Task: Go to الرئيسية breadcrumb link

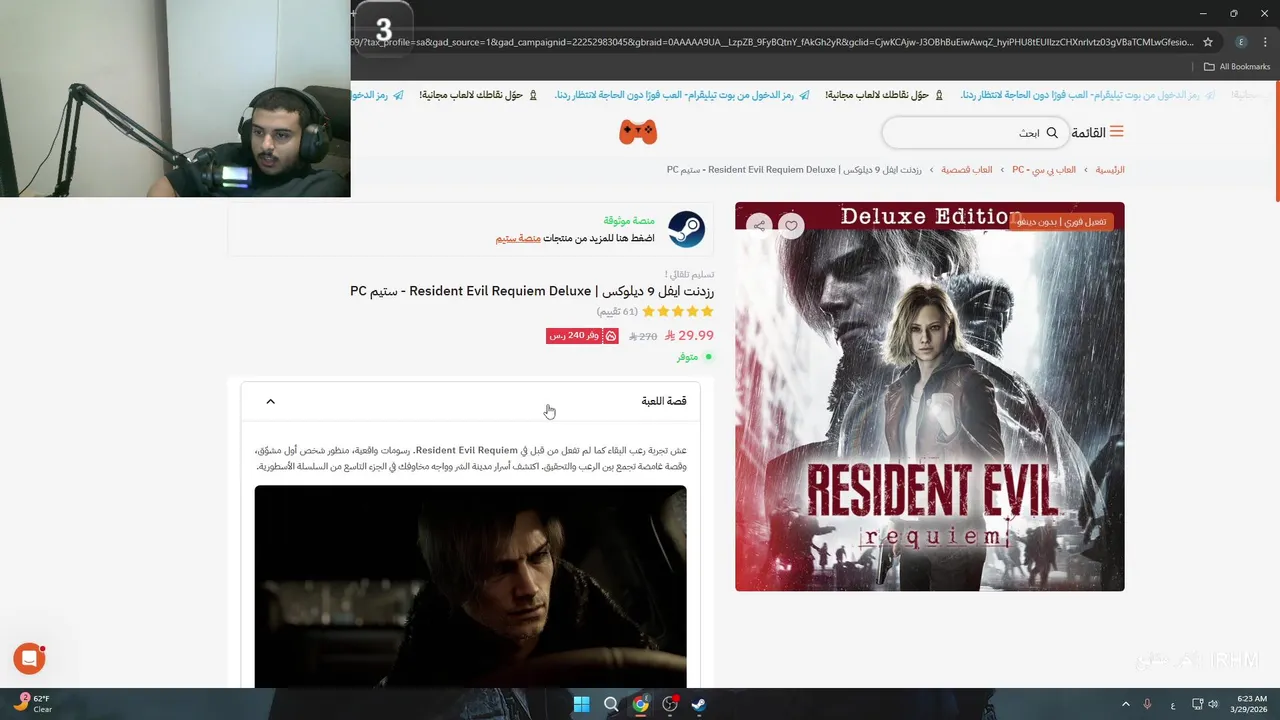Action: click(1110, 170)
